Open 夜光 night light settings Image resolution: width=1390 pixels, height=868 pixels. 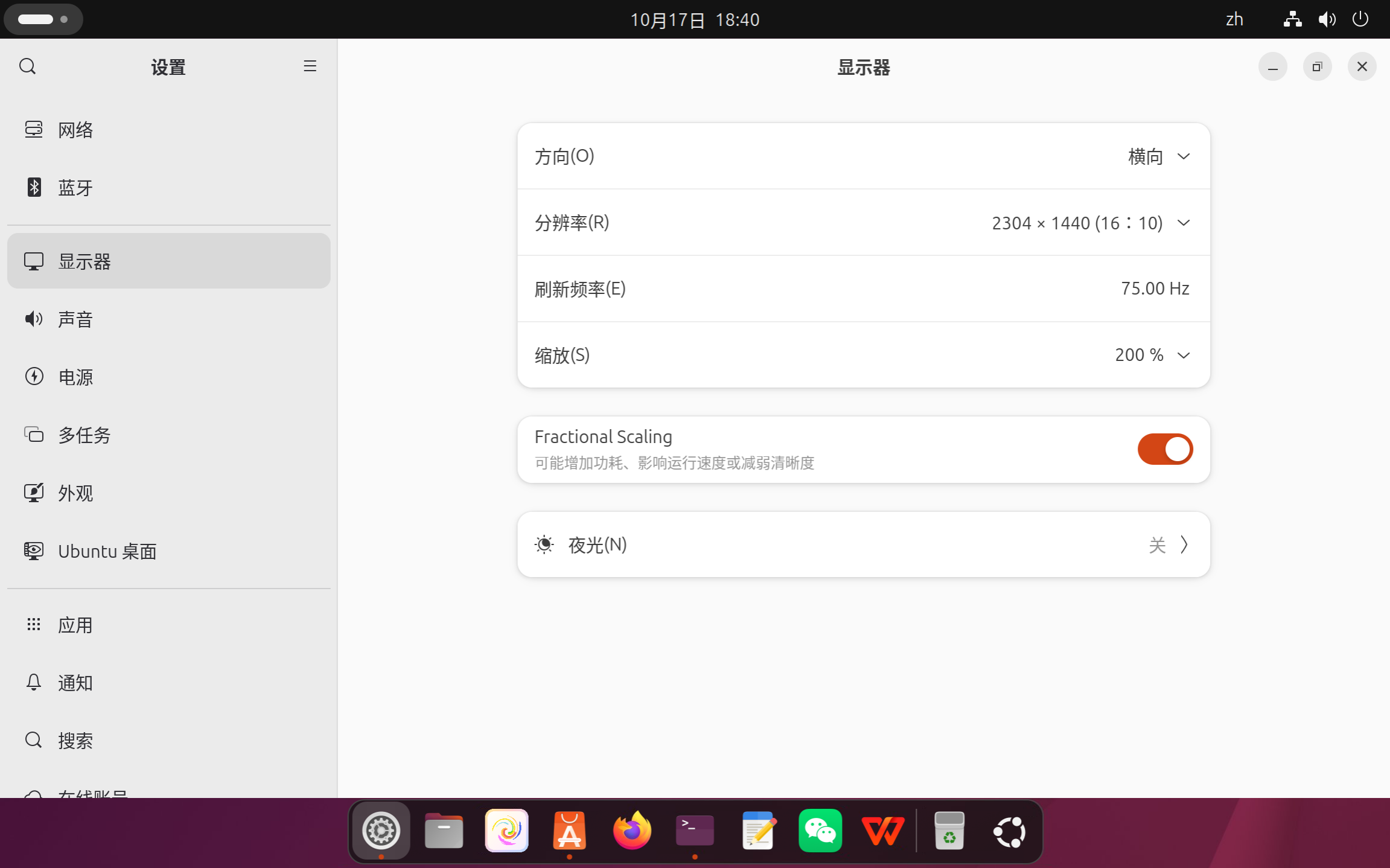tap(864, 544)
